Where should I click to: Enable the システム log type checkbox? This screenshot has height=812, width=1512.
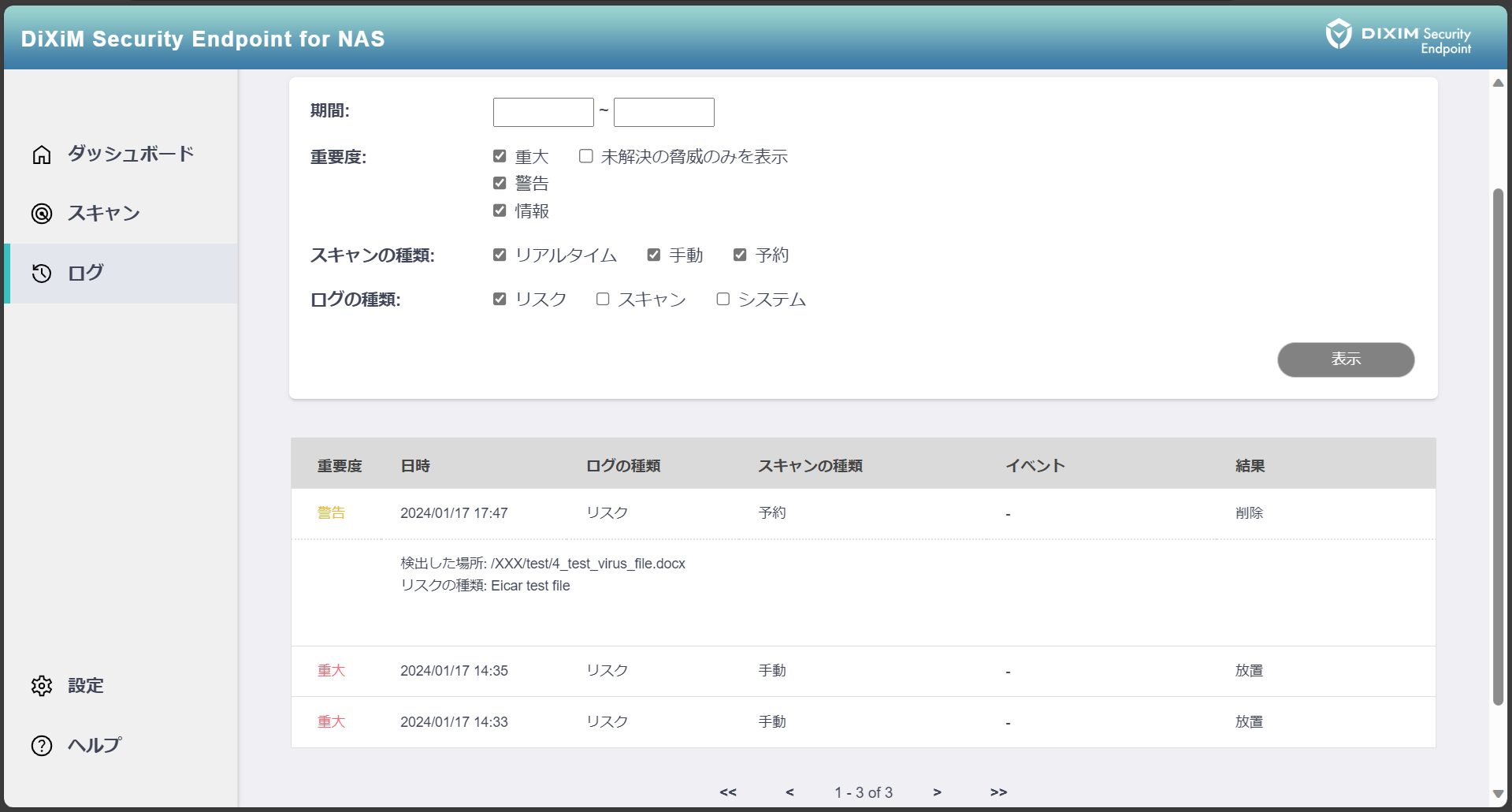(x=723, y=299)
